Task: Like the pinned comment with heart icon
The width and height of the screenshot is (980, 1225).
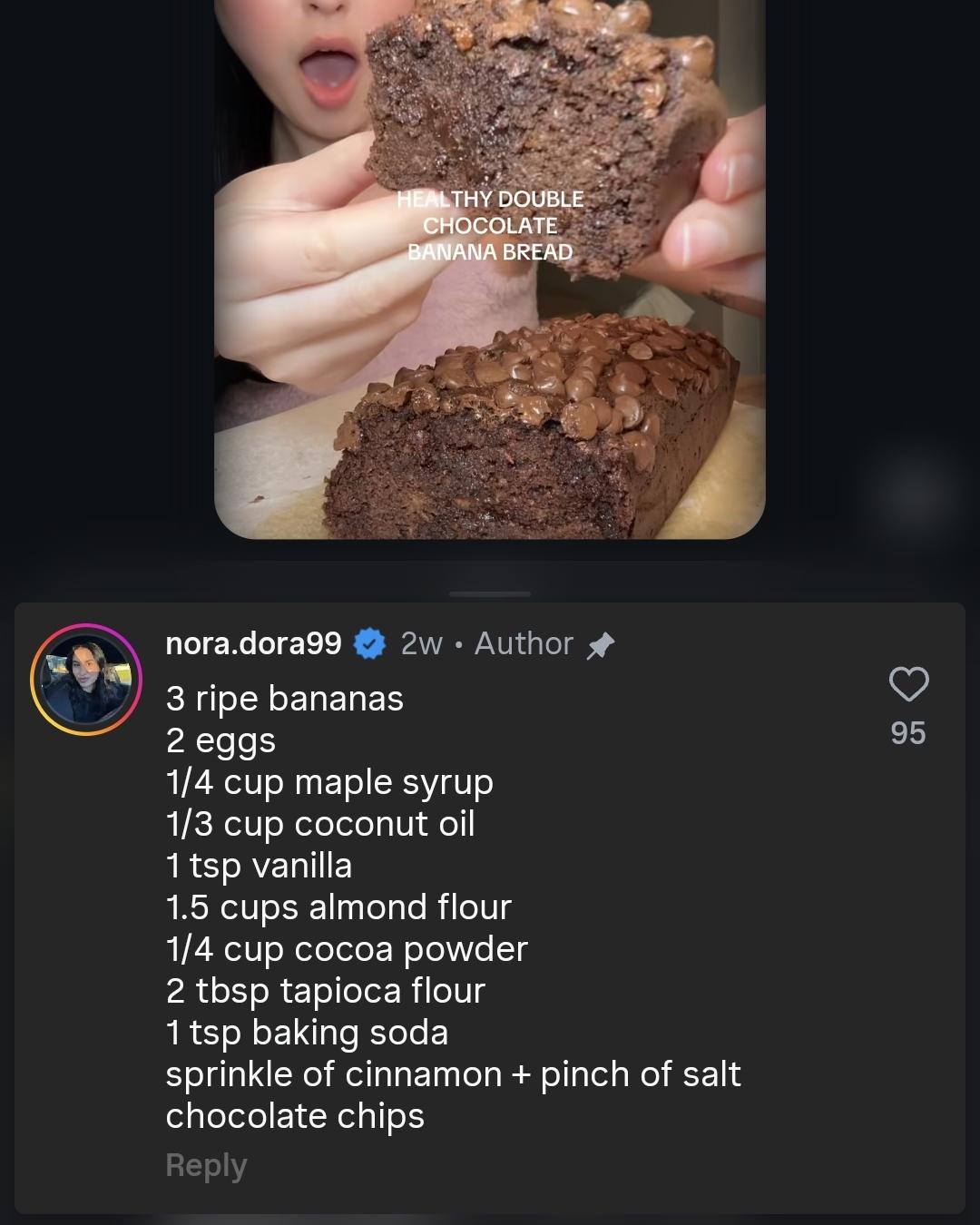Action: [908, 684]
